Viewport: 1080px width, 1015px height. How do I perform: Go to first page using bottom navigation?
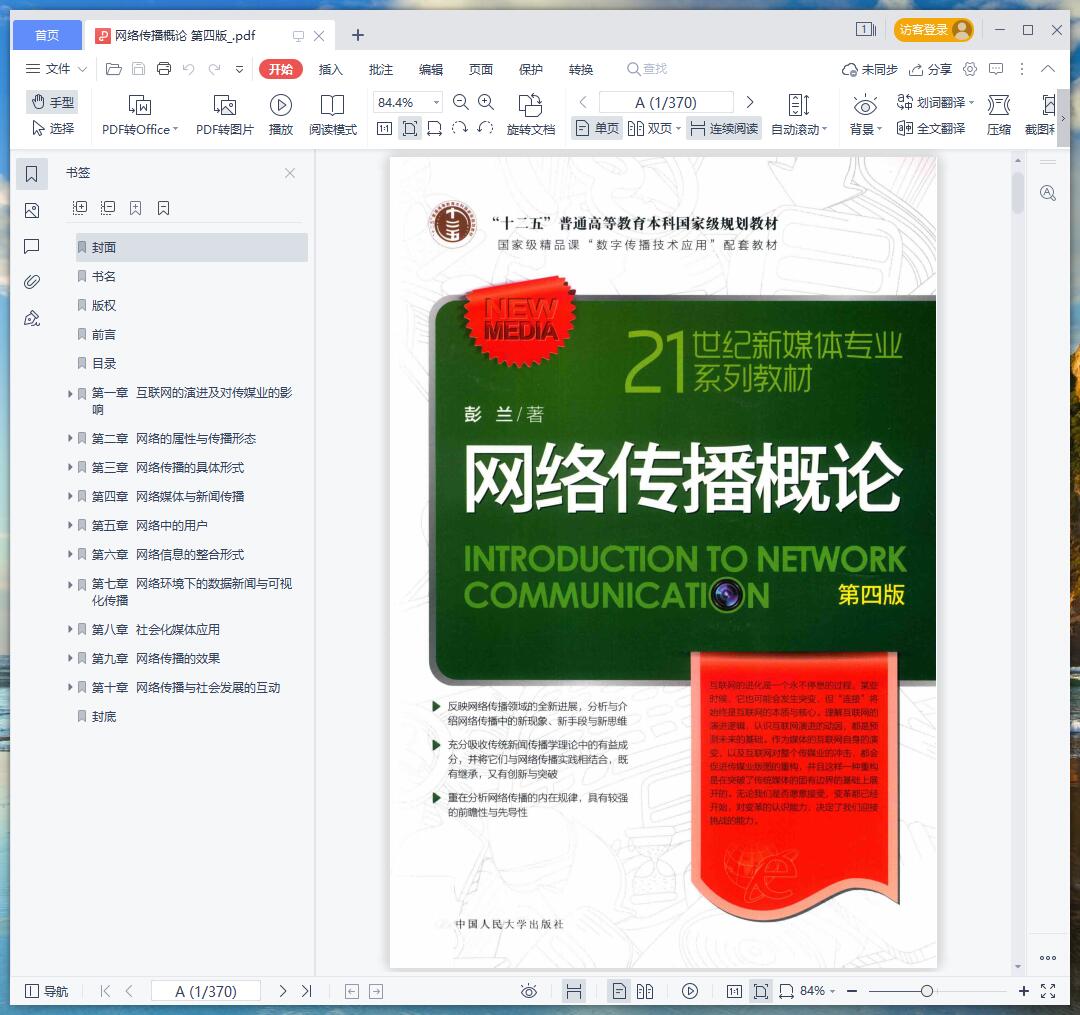tap(105, 991)
